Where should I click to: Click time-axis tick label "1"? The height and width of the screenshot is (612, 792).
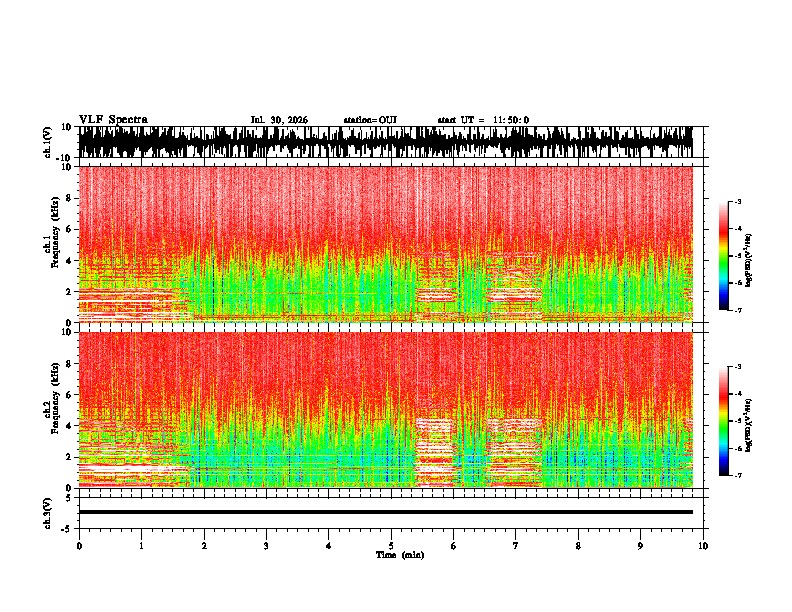(141, 546)
